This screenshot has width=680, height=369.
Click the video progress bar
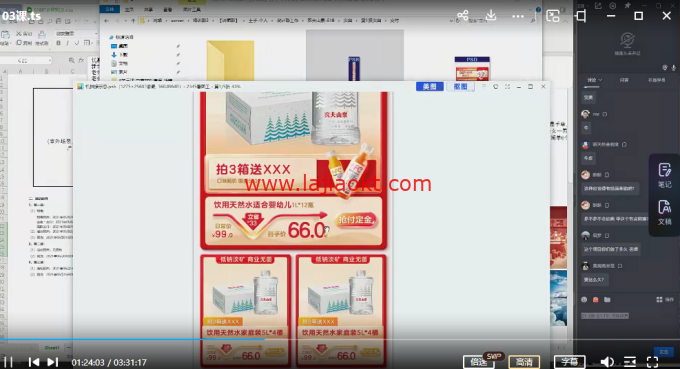[x=340, y=340]
